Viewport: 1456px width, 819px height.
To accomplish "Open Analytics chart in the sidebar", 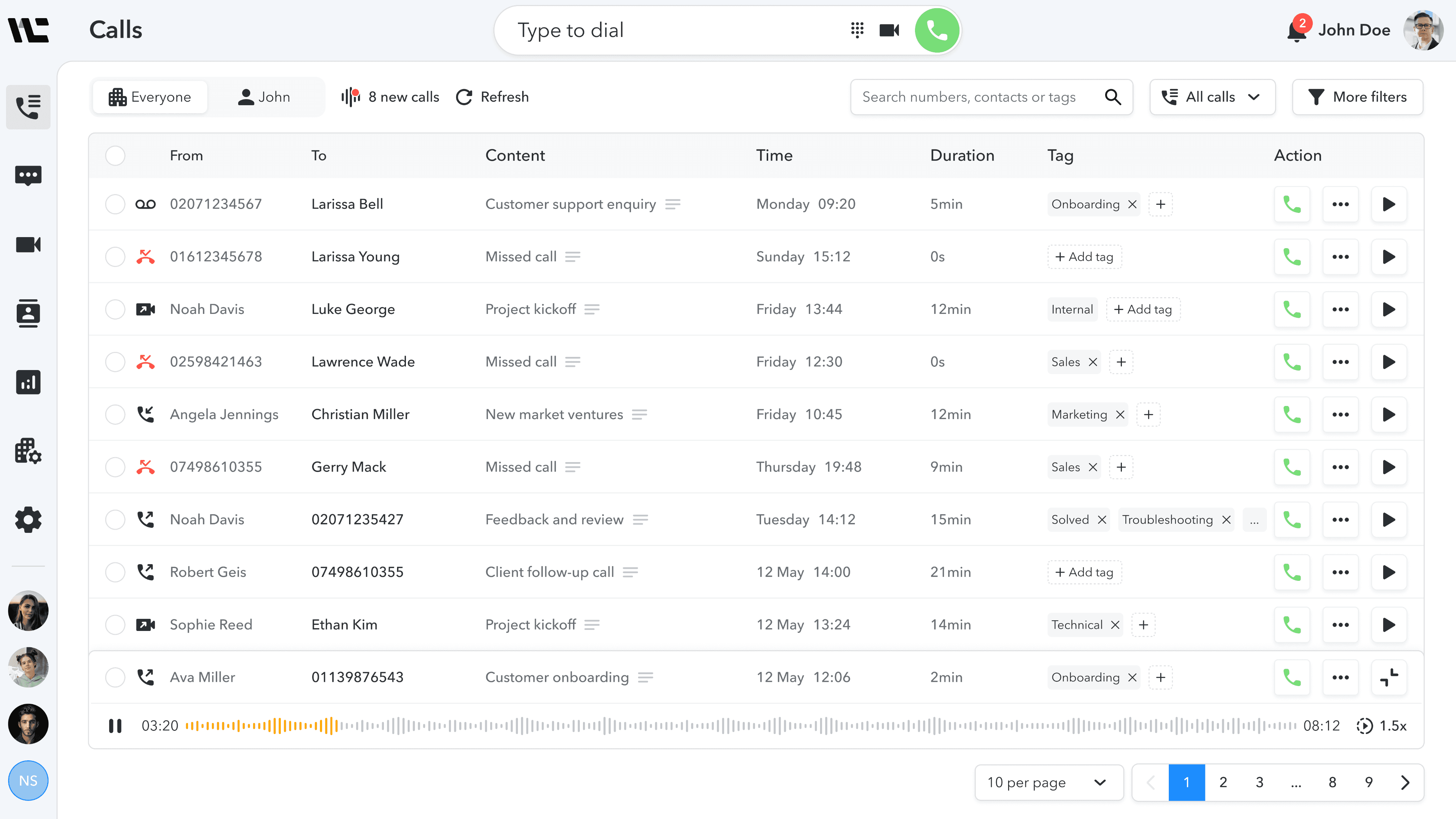I will 28,382.
